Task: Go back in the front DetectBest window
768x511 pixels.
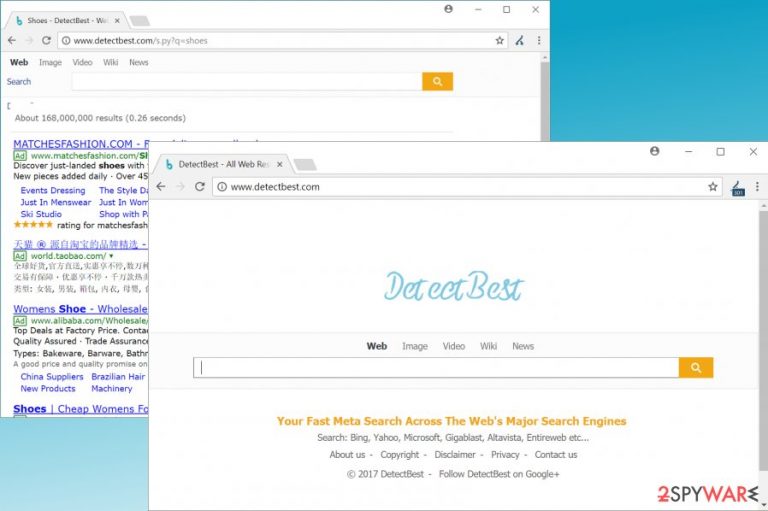Action: 161,187
